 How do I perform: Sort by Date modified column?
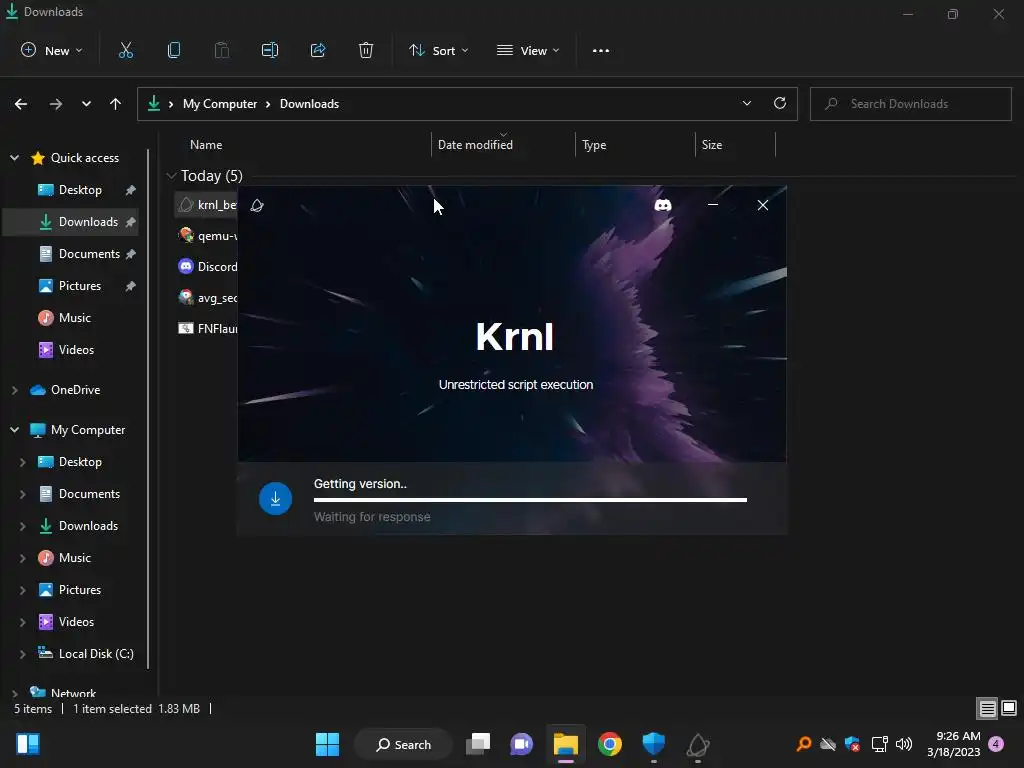(x=475, y=145)
